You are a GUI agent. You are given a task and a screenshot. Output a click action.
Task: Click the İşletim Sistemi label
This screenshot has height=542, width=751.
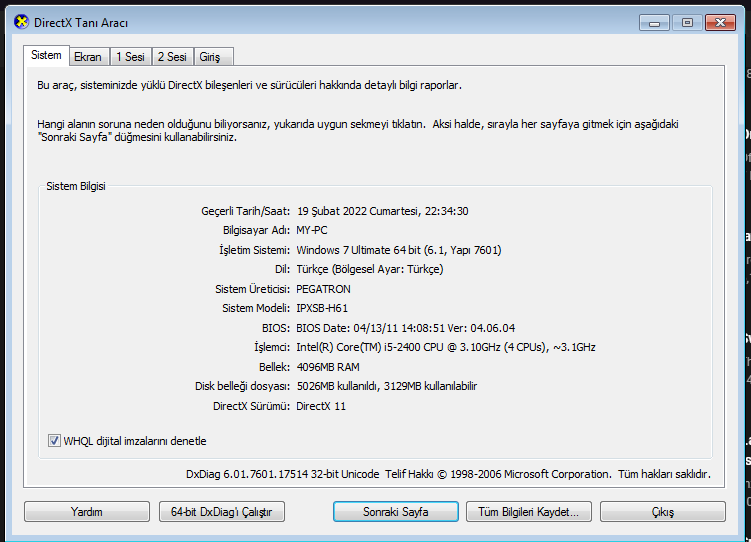pos(254,250)
